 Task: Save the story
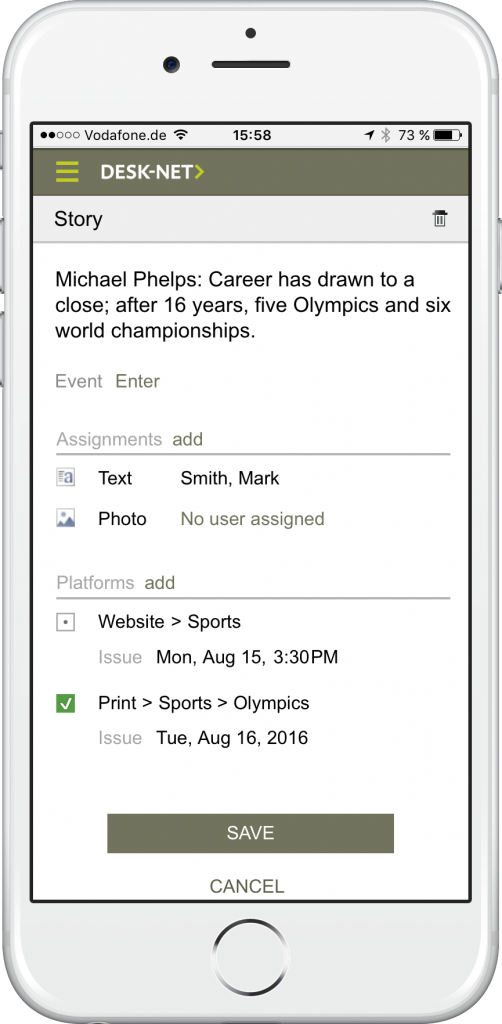click(251, 833)
